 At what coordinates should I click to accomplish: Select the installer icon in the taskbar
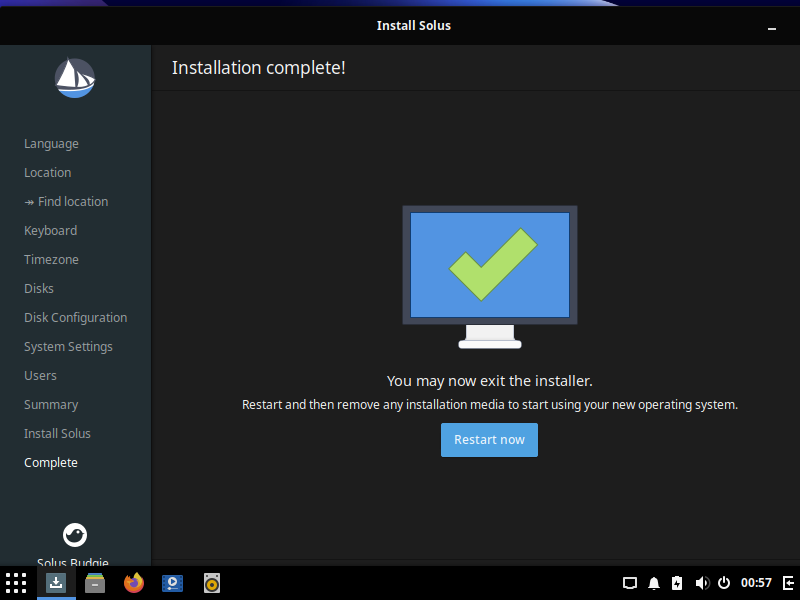56,583
